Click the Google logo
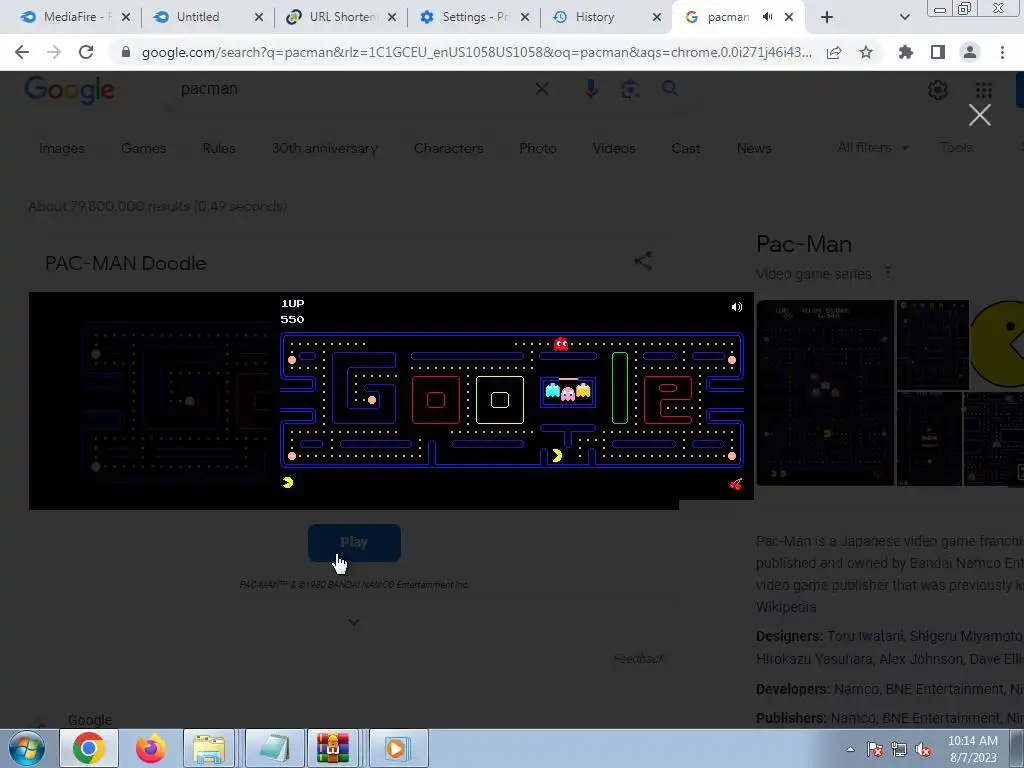Screen dimensions: 1024x768 [x=70, y=89]
